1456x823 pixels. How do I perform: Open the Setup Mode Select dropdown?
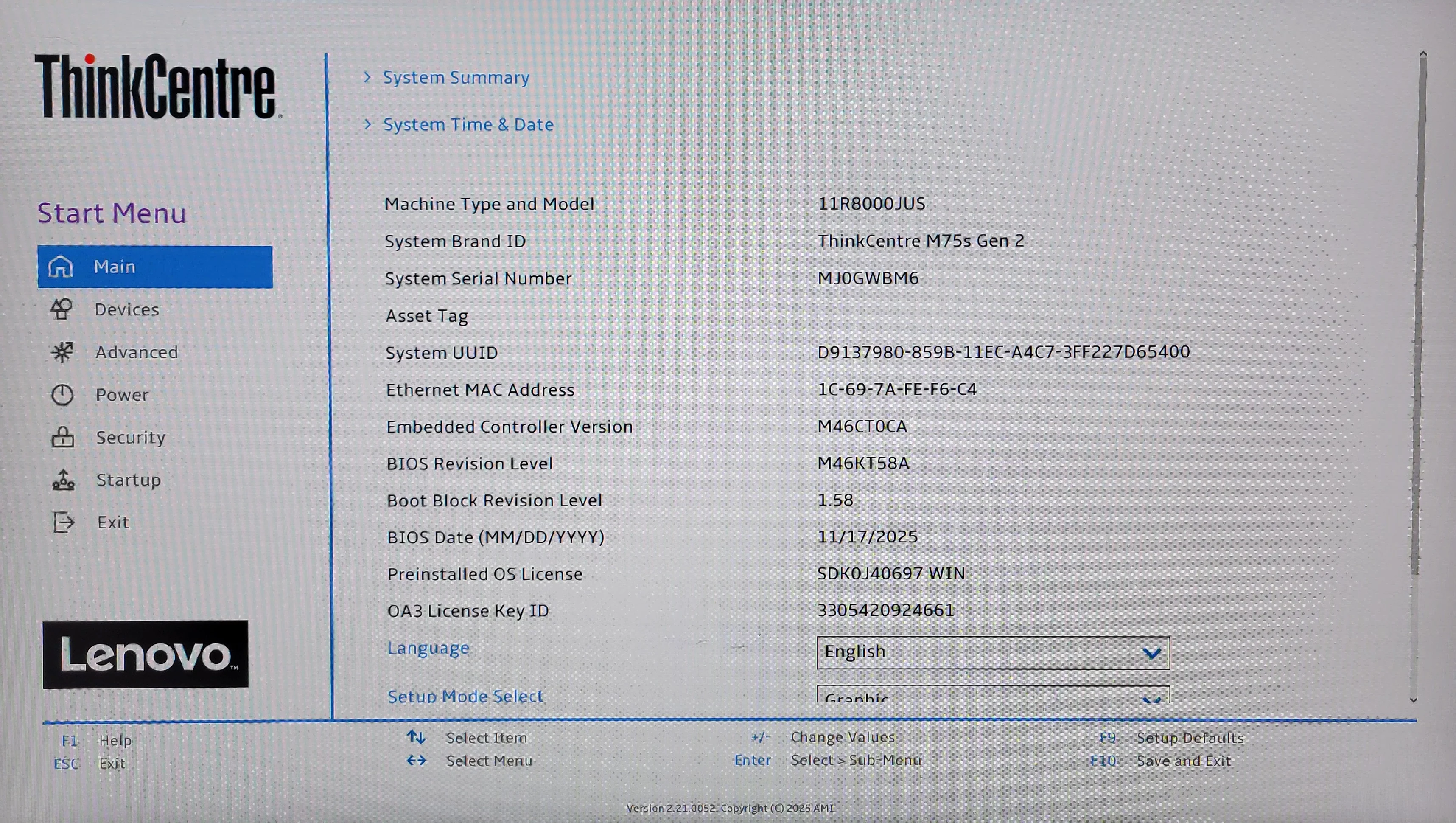click(993, 694)
